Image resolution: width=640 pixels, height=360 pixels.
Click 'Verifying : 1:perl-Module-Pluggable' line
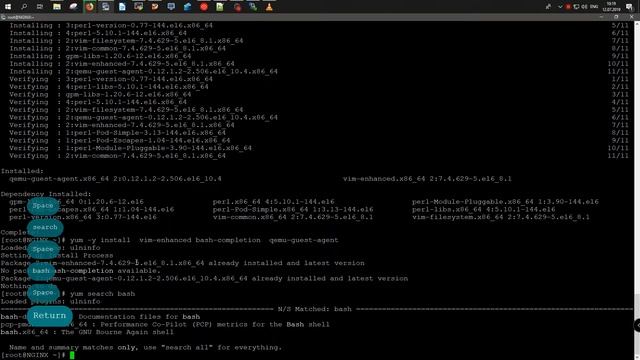click(130, 148)
